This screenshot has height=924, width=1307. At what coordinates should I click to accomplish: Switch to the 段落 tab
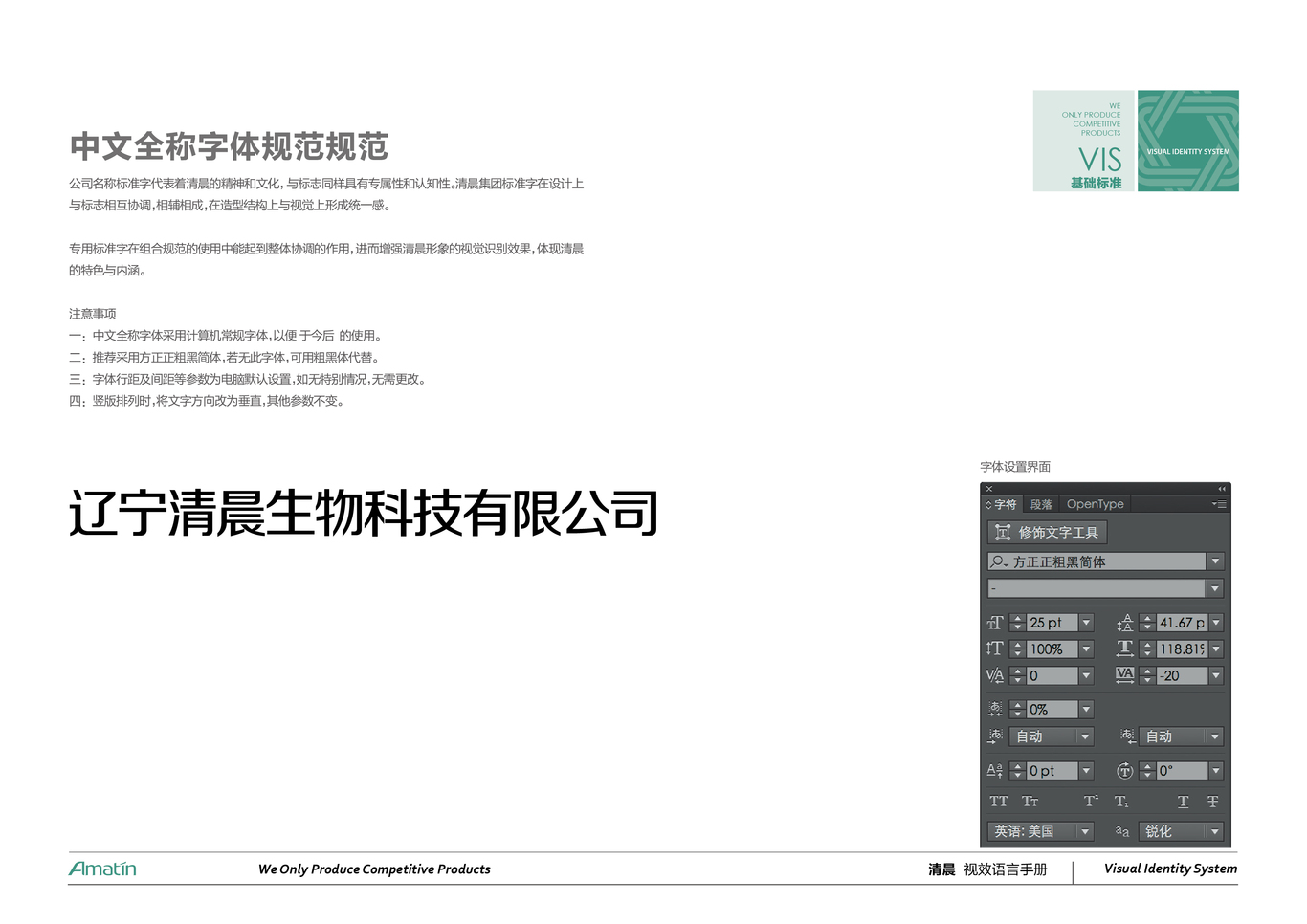[x=1041, y=504]
